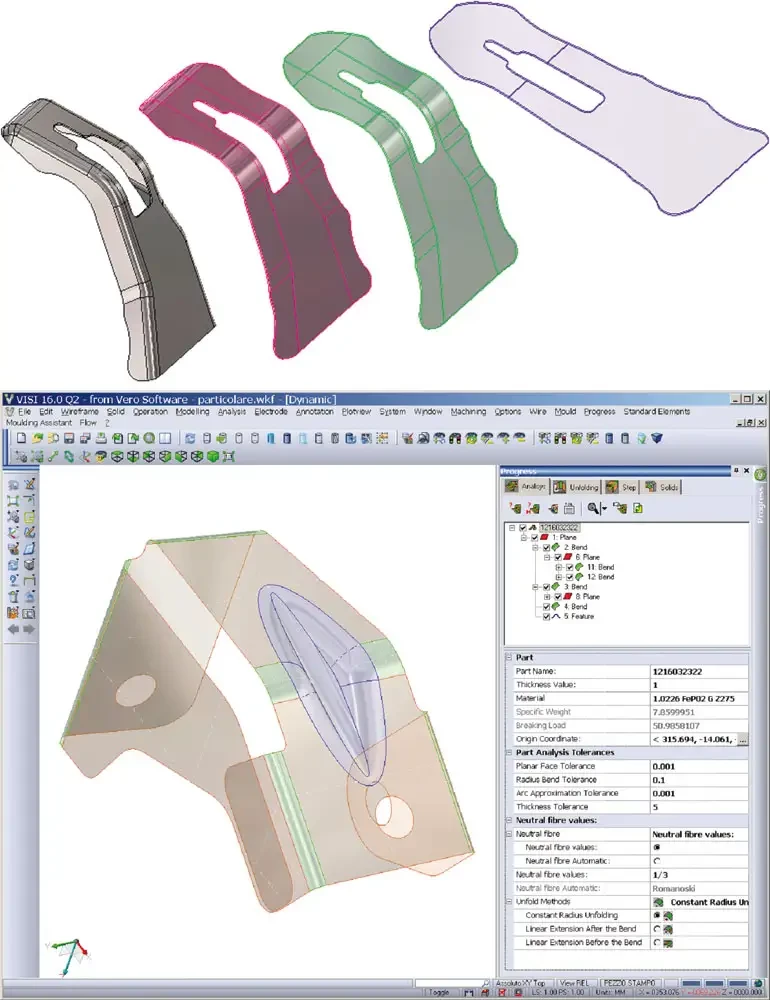Switch to the Unfolding tab
770x1000 pixels.
tap(577, 487)
